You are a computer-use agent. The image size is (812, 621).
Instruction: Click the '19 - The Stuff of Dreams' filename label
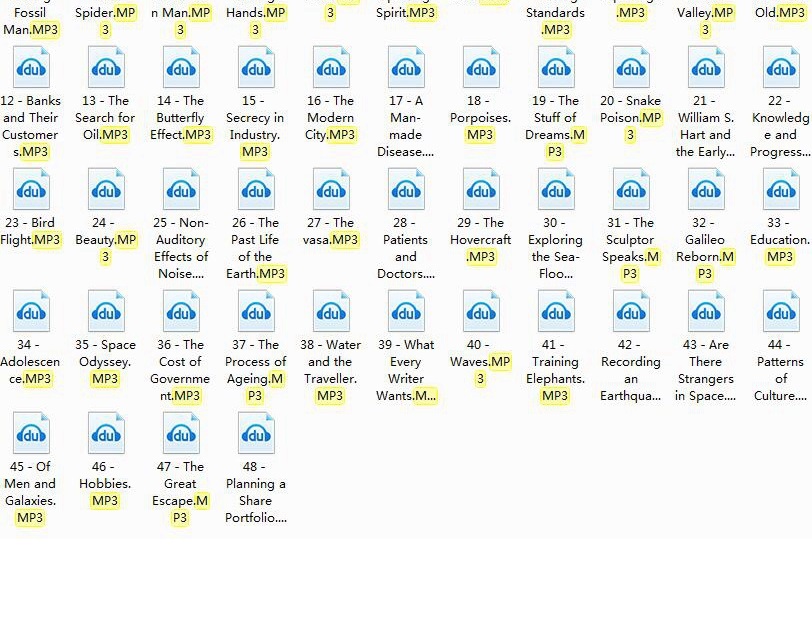coord(555,126)
